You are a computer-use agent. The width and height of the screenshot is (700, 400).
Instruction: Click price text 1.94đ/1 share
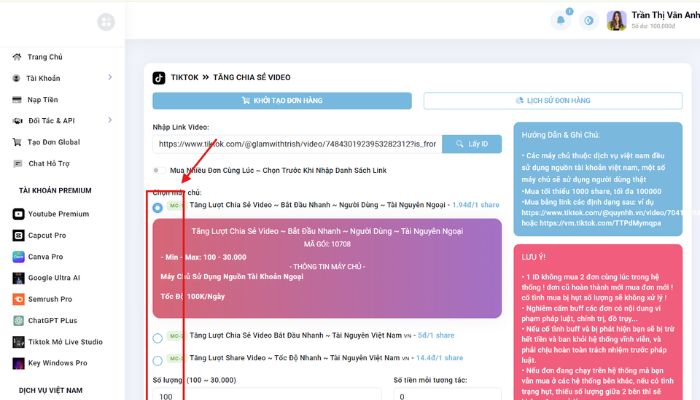[x=476, y=205]
